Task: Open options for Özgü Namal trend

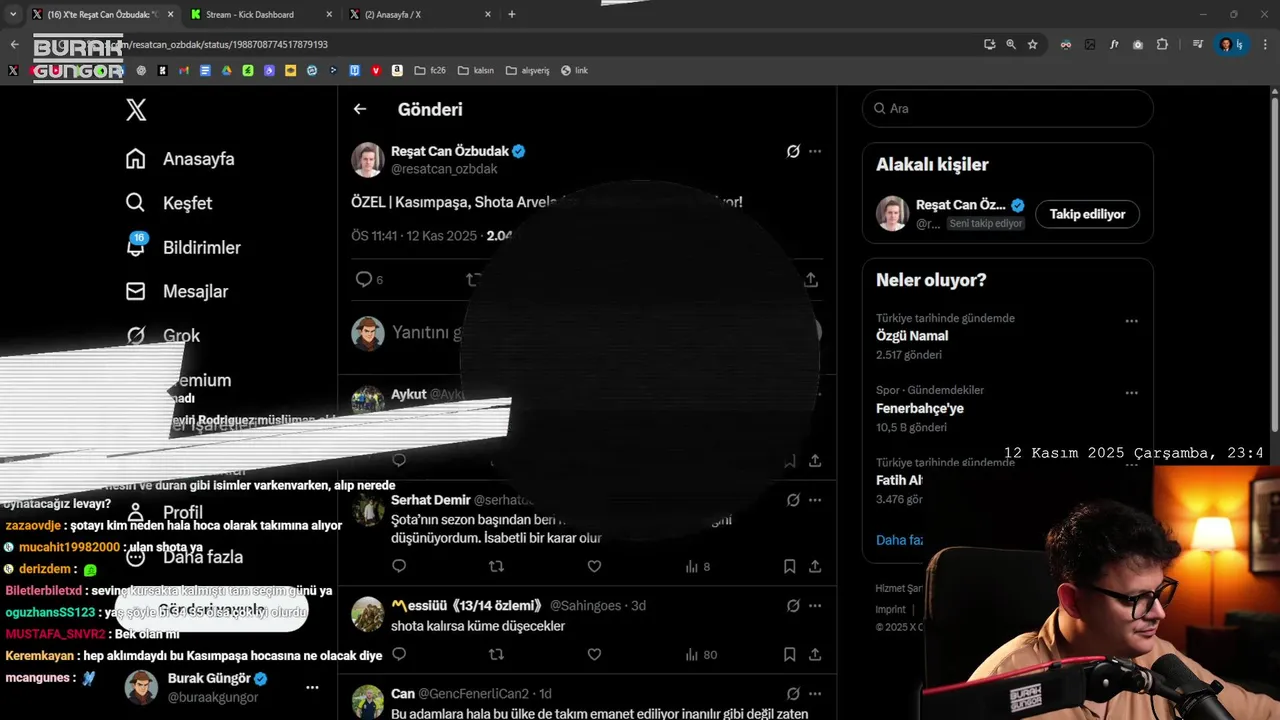Action: pos(1132,321)
